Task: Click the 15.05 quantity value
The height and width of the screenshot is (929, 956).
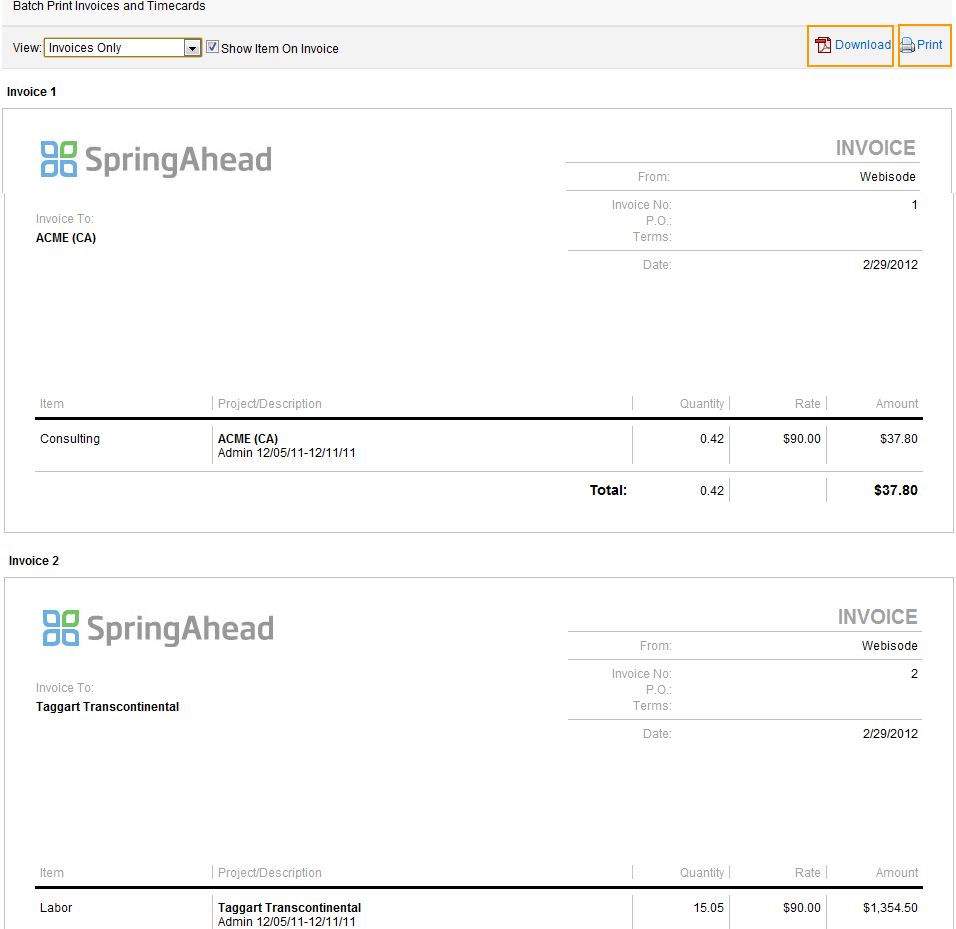Action: click(x=708, y=908)
